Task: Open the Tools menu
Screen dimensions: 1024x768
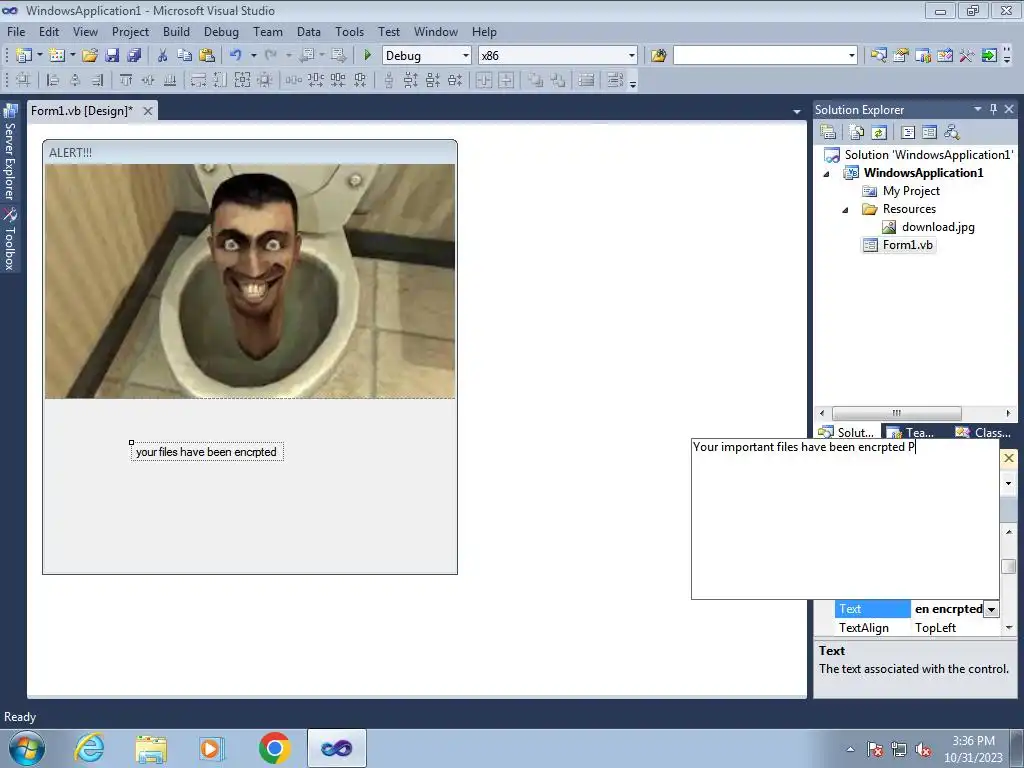Action: click(x=349, y=31)
